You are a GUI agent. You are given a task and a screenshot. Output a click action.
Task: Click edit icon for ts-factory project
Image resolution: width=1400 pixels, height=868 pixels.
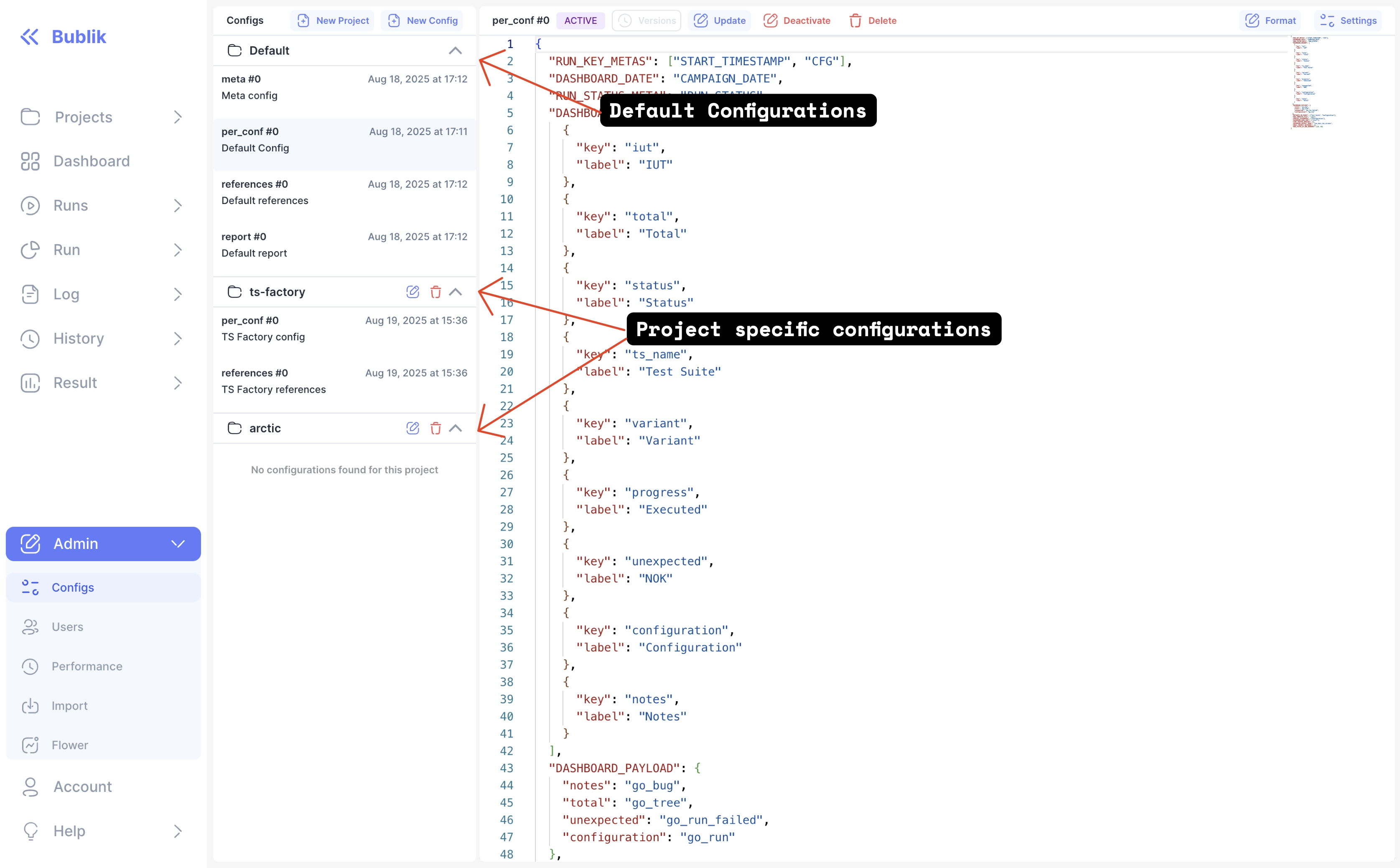click(x=412, y=291)
